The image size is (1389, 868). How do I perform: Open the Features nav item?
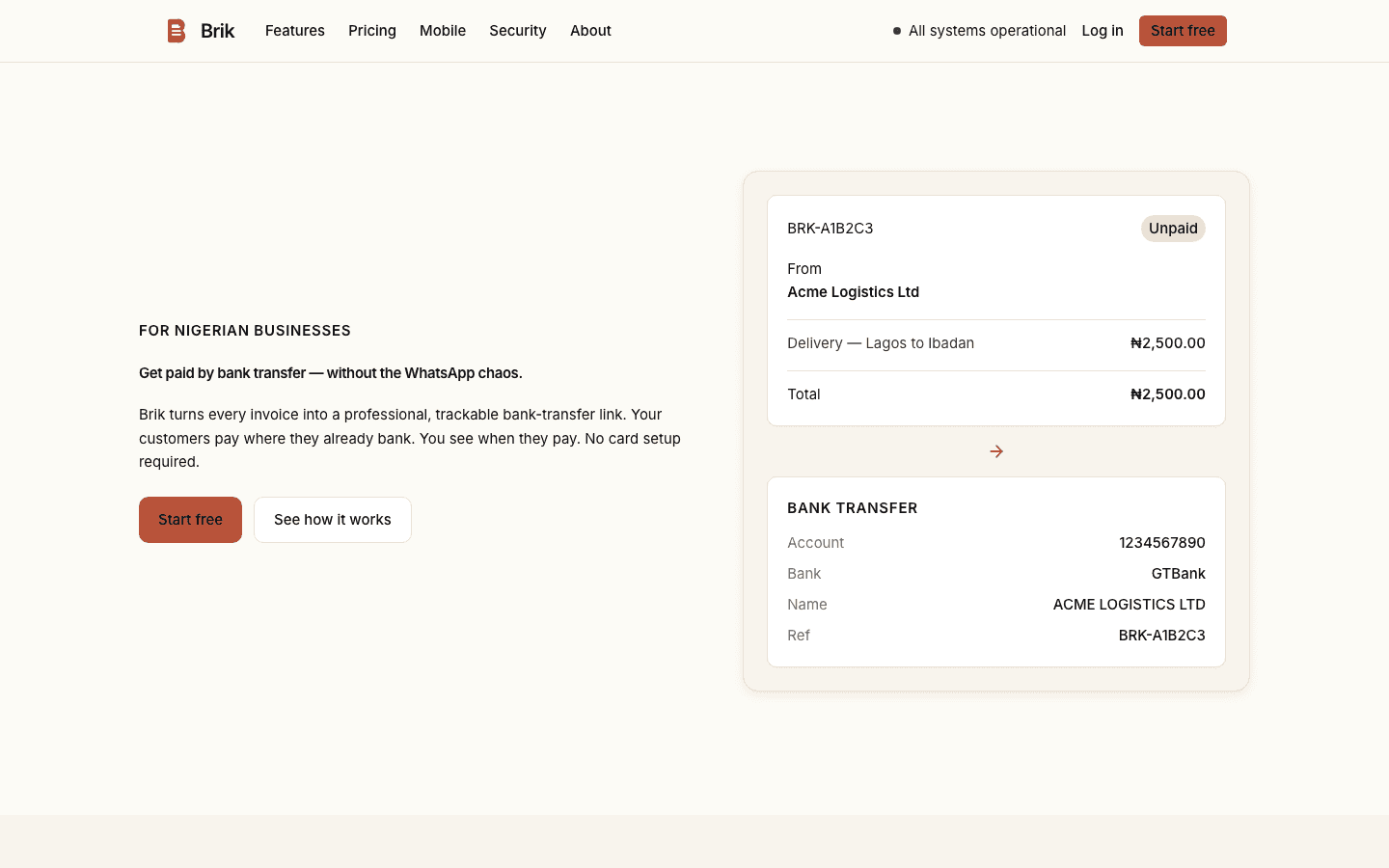295,31
